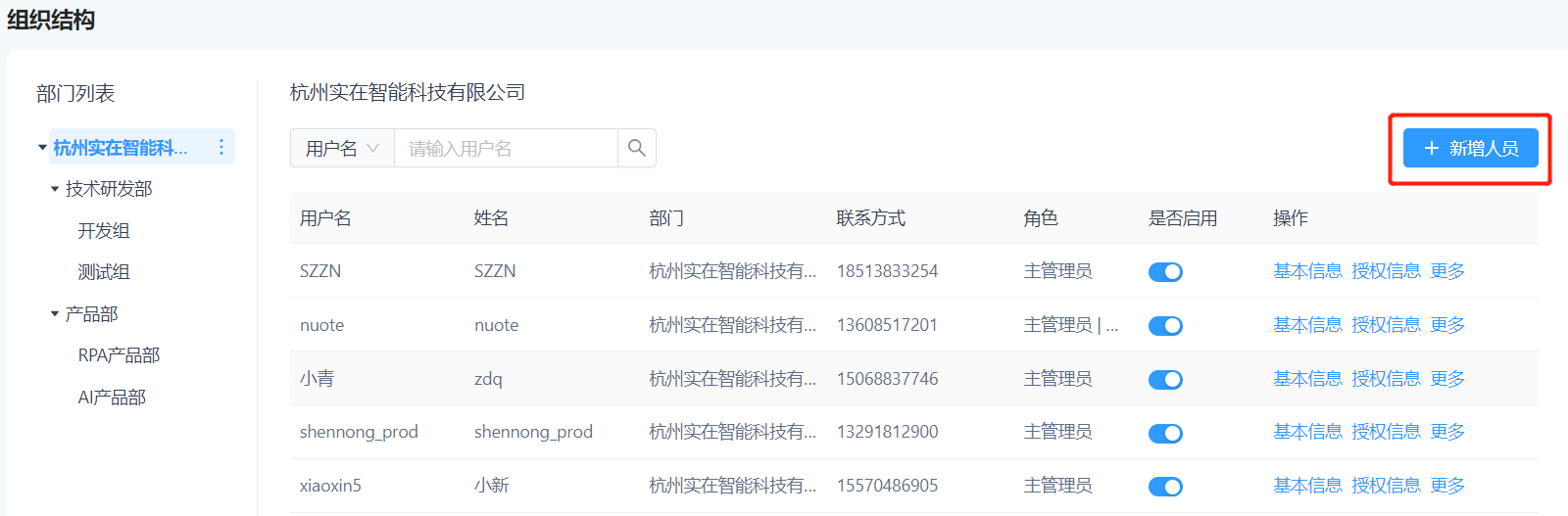
Task: Open the RPA产品部 department
Action: (x=119, y=355)
